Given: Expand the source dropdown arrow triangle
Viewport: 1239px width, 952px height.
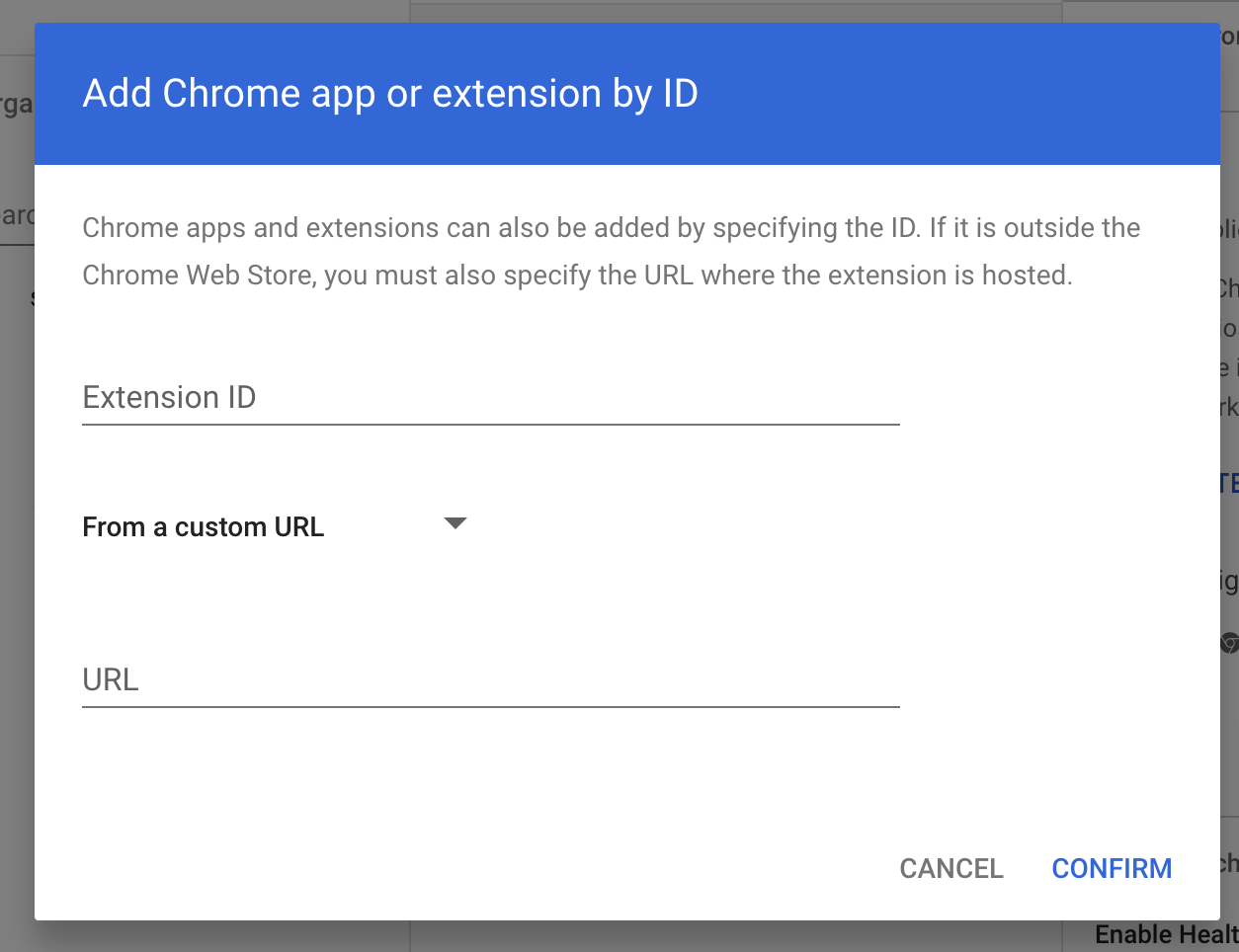Looking at the screenshot, I should coord(454,523).
